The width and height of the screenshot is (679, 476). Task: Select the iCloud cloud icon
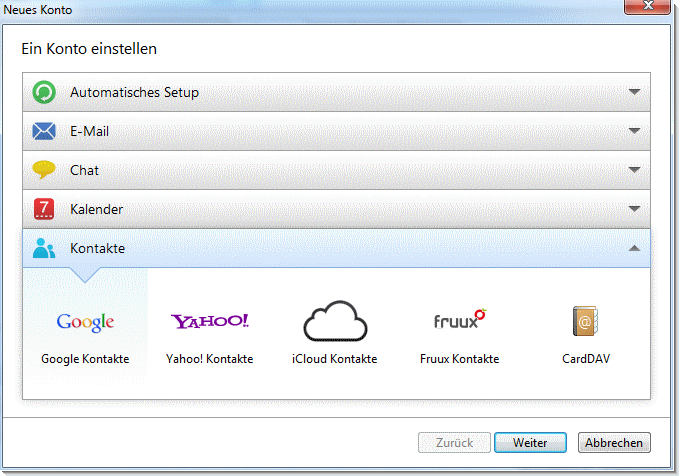coord(335,321)
